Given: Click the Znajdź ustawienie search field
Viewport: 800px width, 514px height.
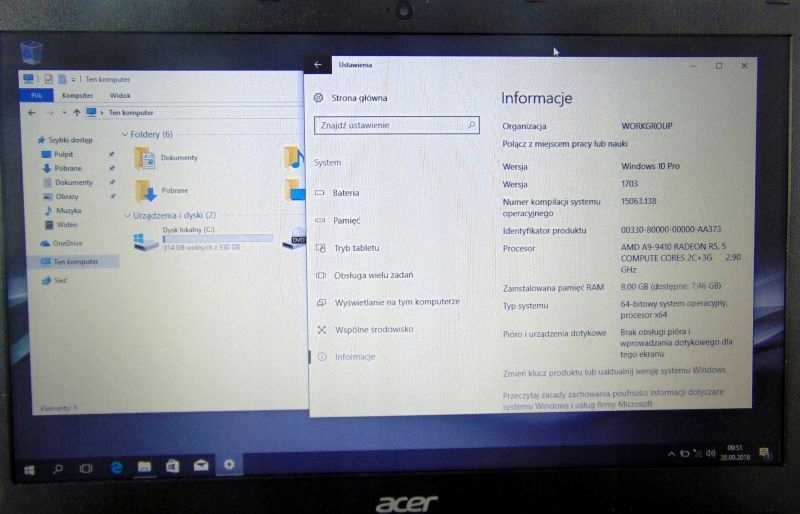Looking at the screenshot, I should coord(397,125).
